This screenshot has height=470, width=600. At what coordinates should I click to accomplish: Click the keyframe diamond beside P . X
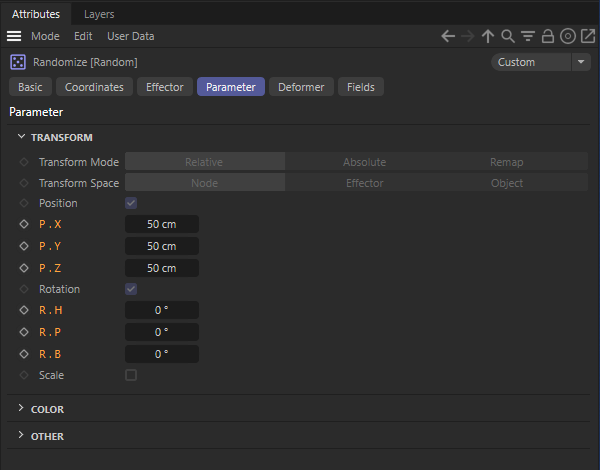point(24,225)
